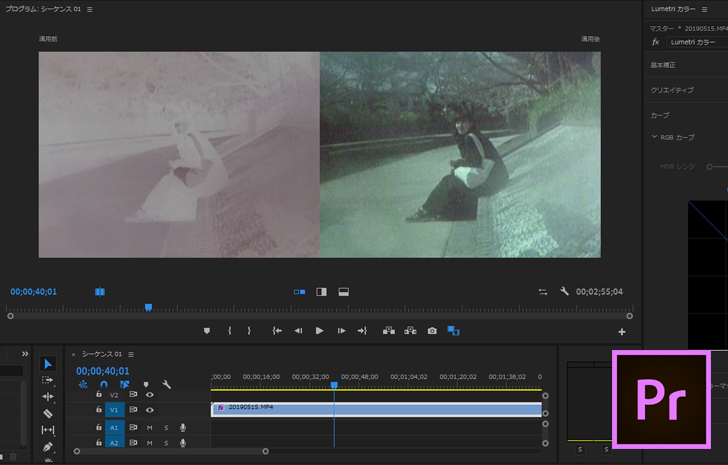728x465 pixels.
Task: Toggle lock on track V2
Action: tap(99, 395)
